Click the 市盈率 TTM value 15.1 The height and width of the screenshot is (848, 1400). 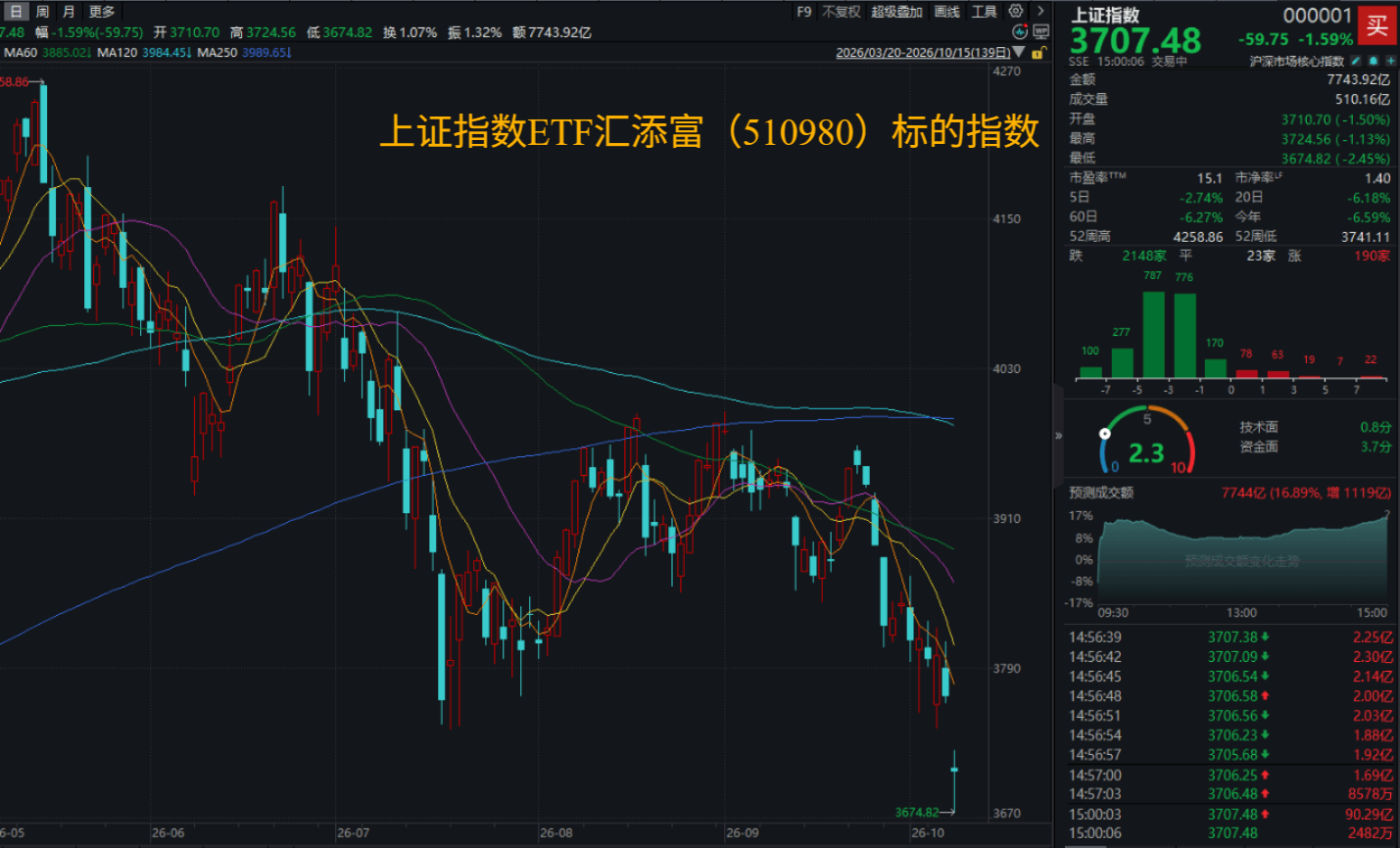[x=1210, y=178]
